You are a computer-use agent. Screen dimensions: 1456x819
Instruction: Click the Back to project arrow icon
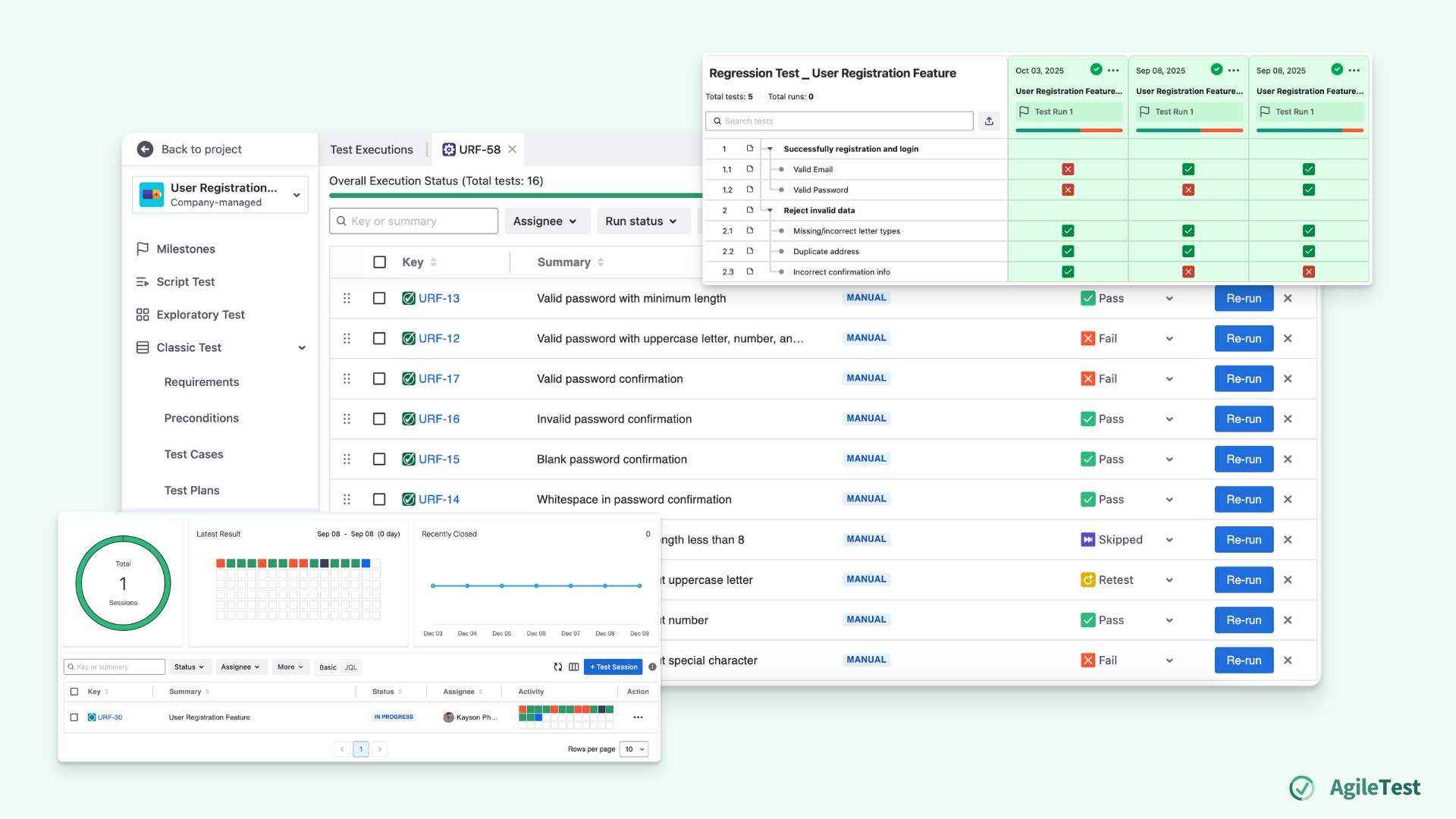click(145, 149)
